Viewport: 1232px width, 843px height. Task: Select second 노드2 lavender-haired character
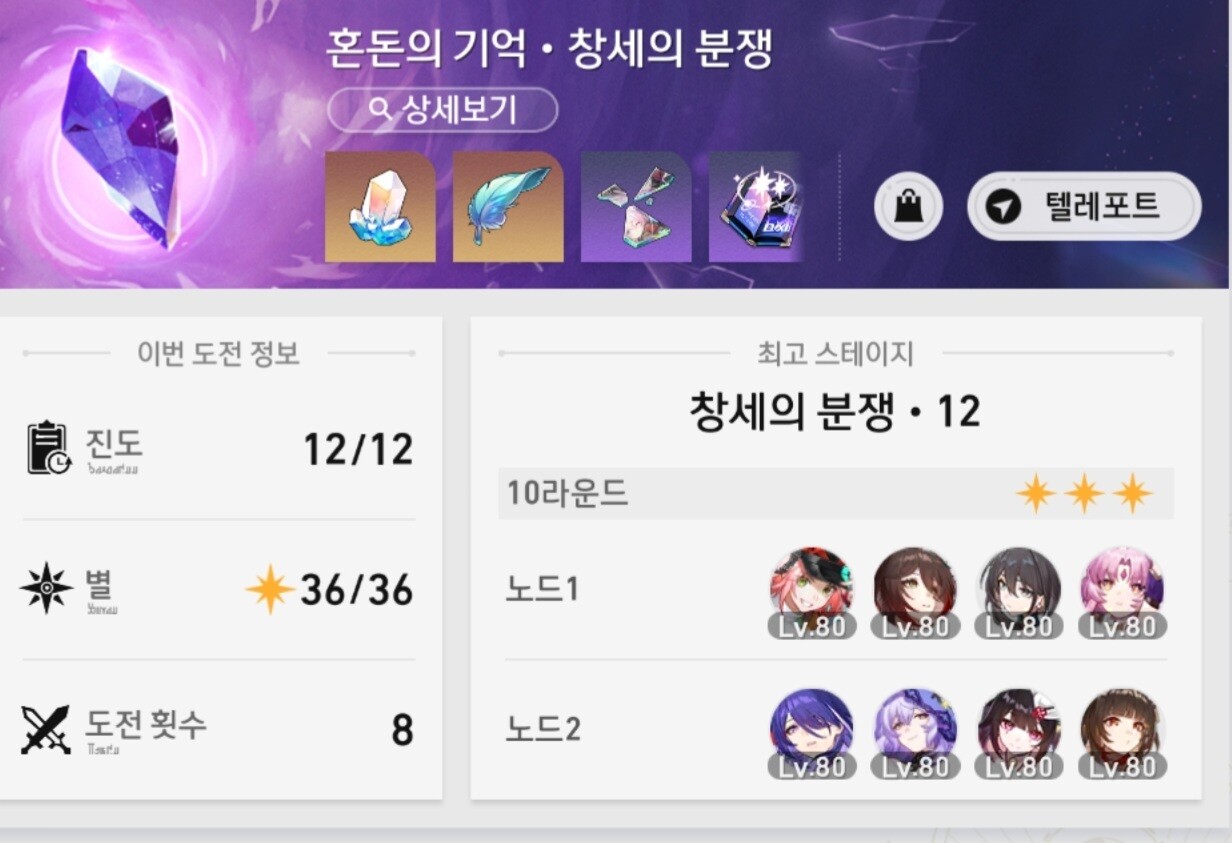coord(915,733)
